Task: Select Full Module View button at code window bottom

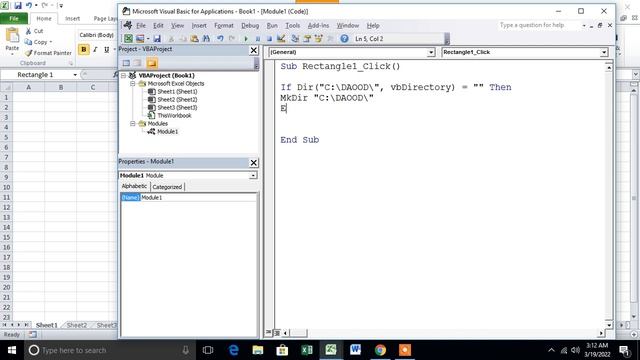Action: 277,333
